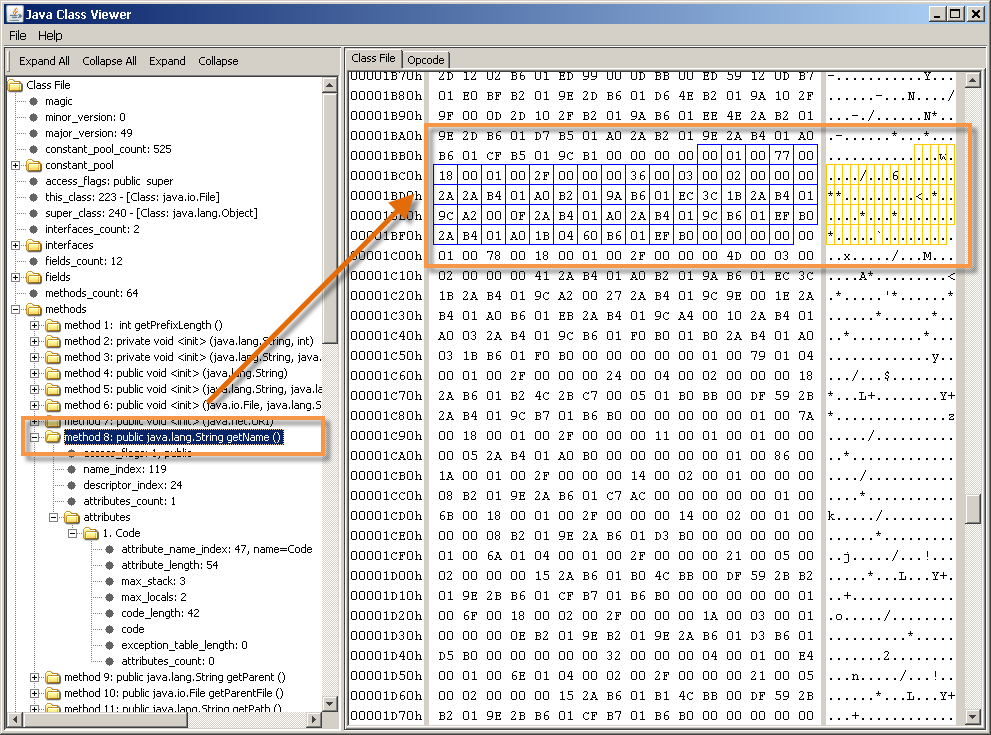Viewport: 991px width, 735px height.
Task: Select methods_count: 64 entry
Action: point(92,293)
